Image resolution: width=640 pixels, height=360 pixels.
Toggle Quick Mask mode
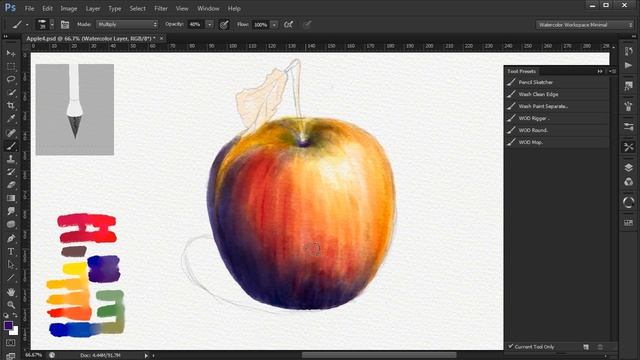(x=11, y=343)
